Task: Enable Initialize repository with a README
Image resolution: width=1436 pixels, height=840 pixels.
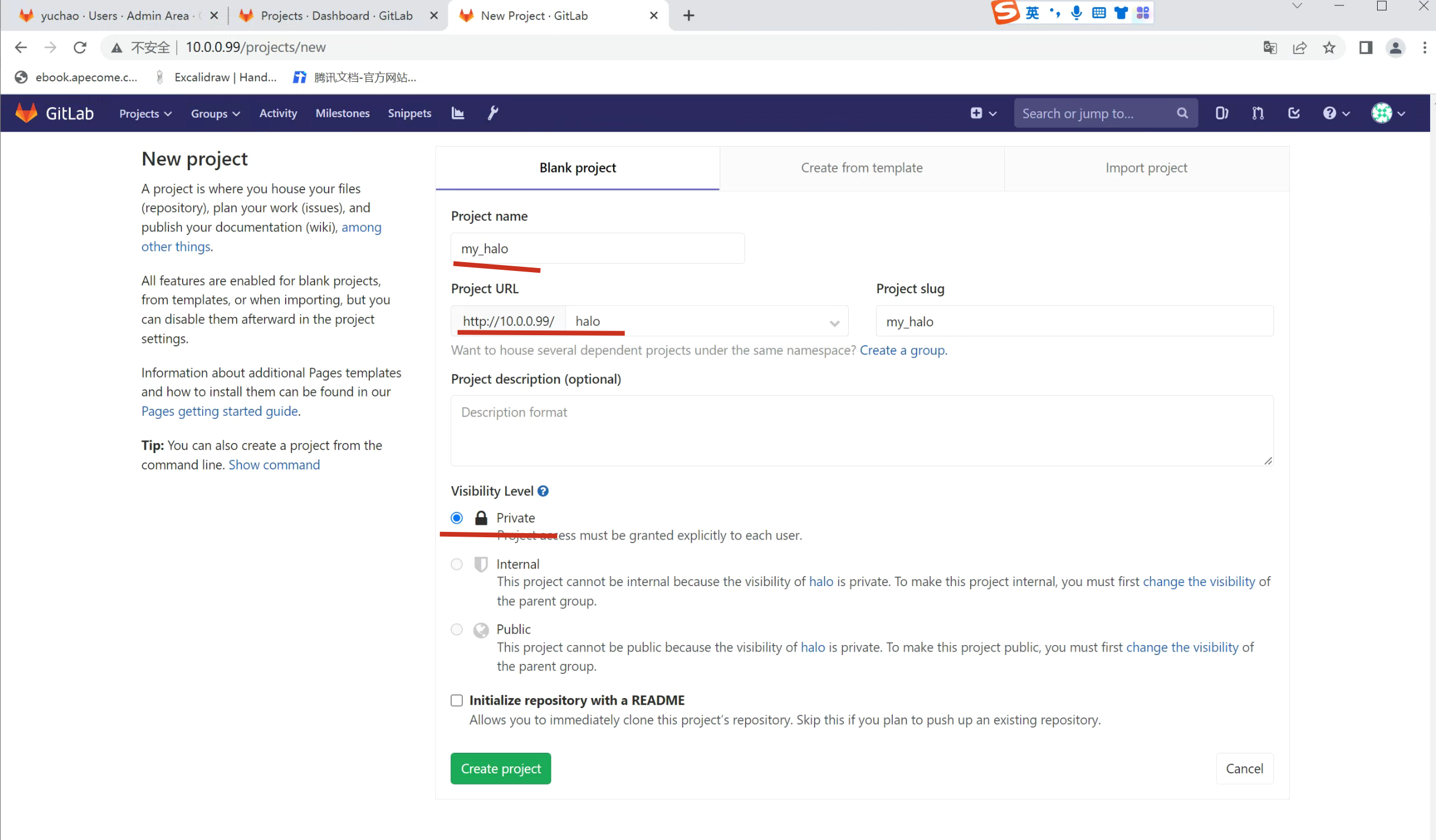Action: pos(456,700)
